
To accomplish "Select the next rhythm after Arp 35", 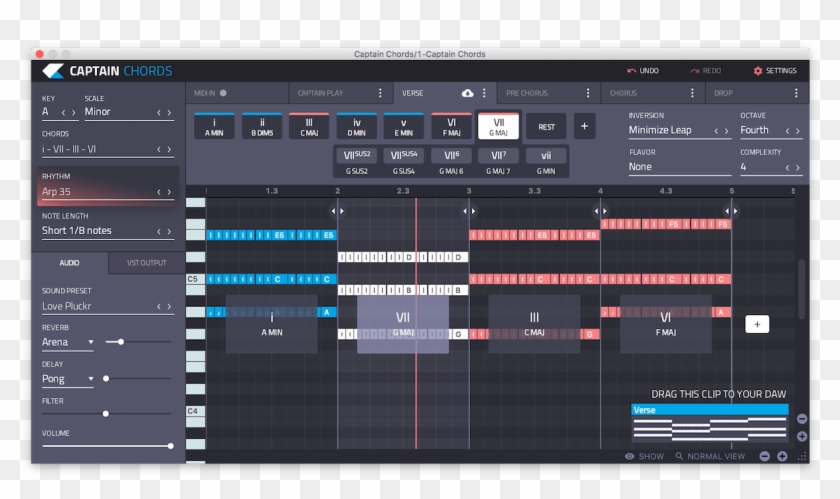I will coord(169,192).
